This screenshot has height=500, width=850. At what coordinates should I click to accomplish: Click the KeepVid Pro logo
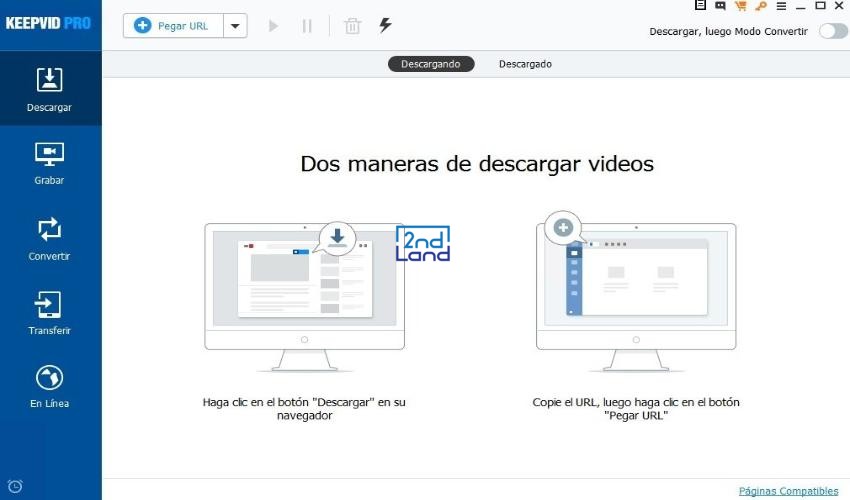(x=48, y=23)
